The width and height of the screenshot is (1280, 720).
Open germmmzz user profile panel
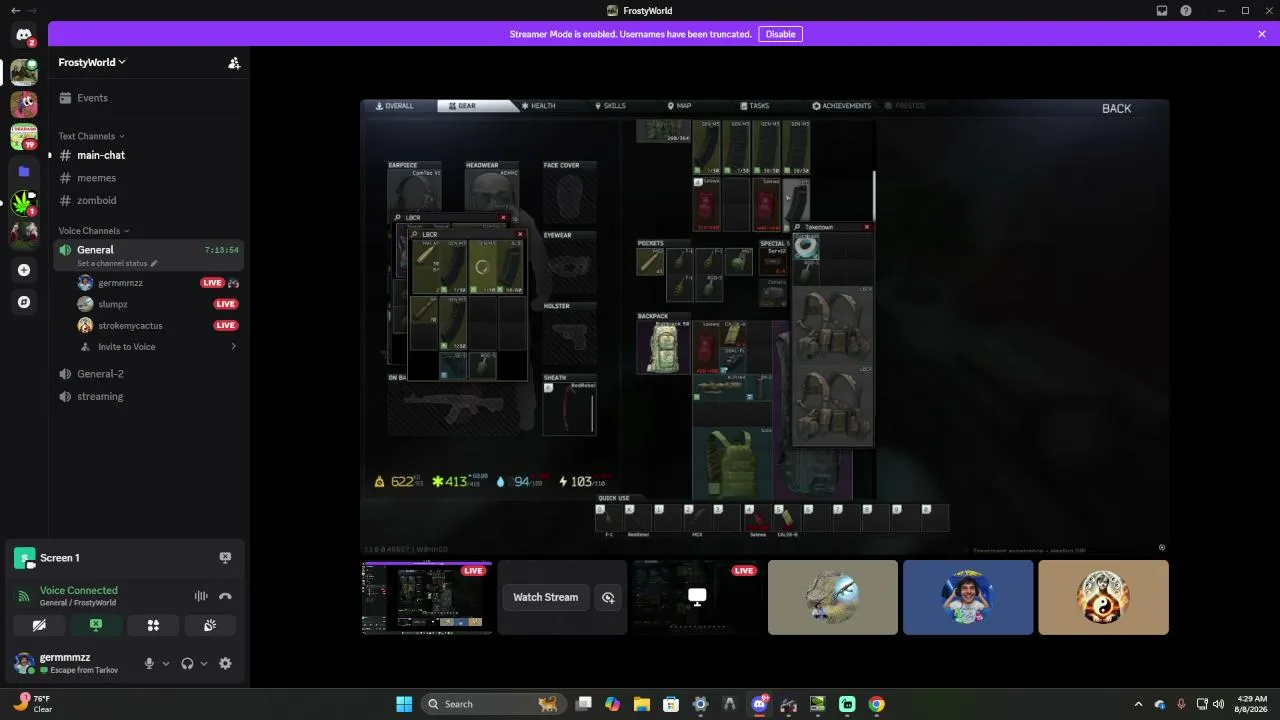coord(72,663)
